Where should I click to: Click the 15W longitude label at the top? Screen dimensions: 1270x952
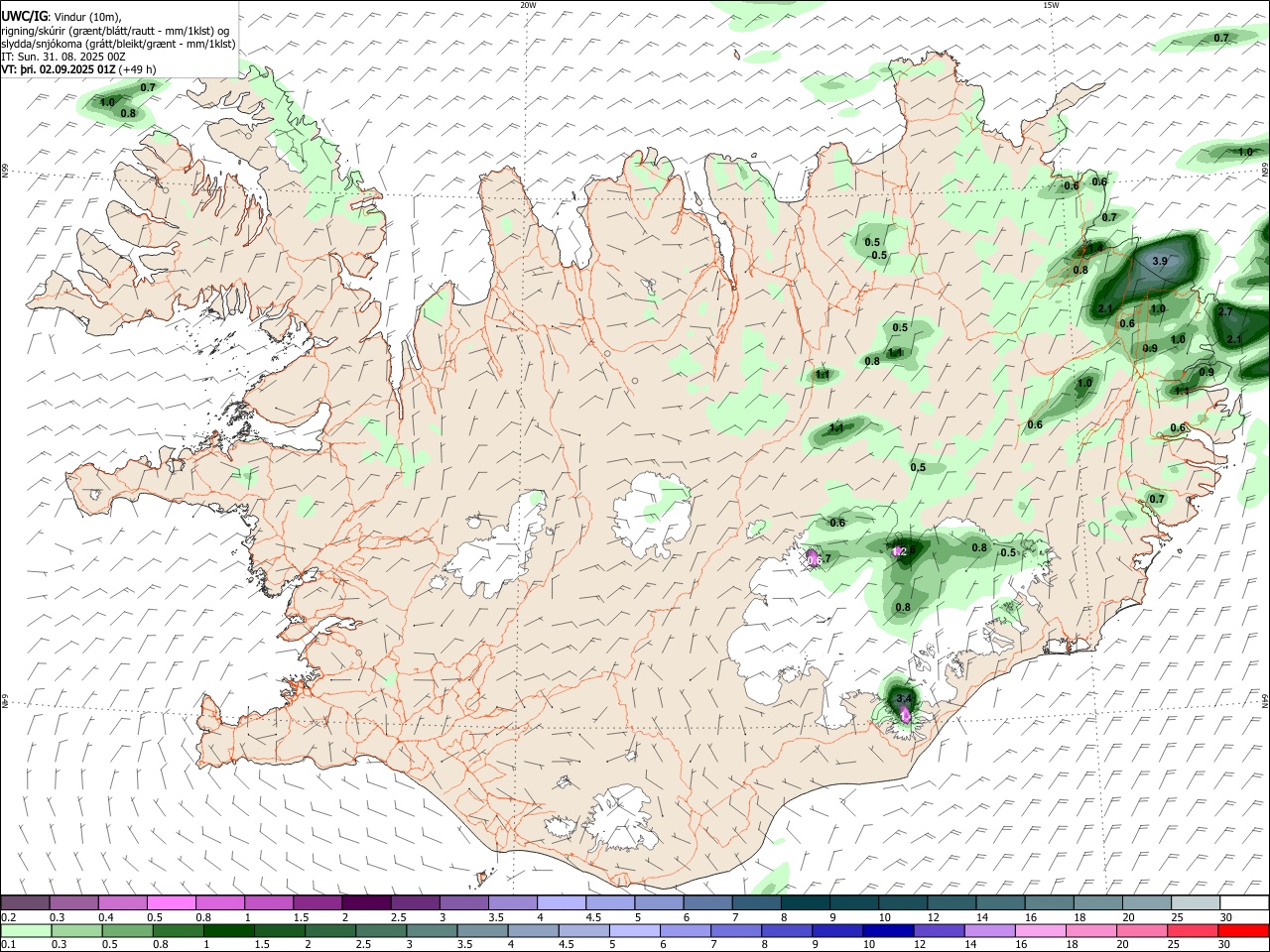(x=1051, y=5)
